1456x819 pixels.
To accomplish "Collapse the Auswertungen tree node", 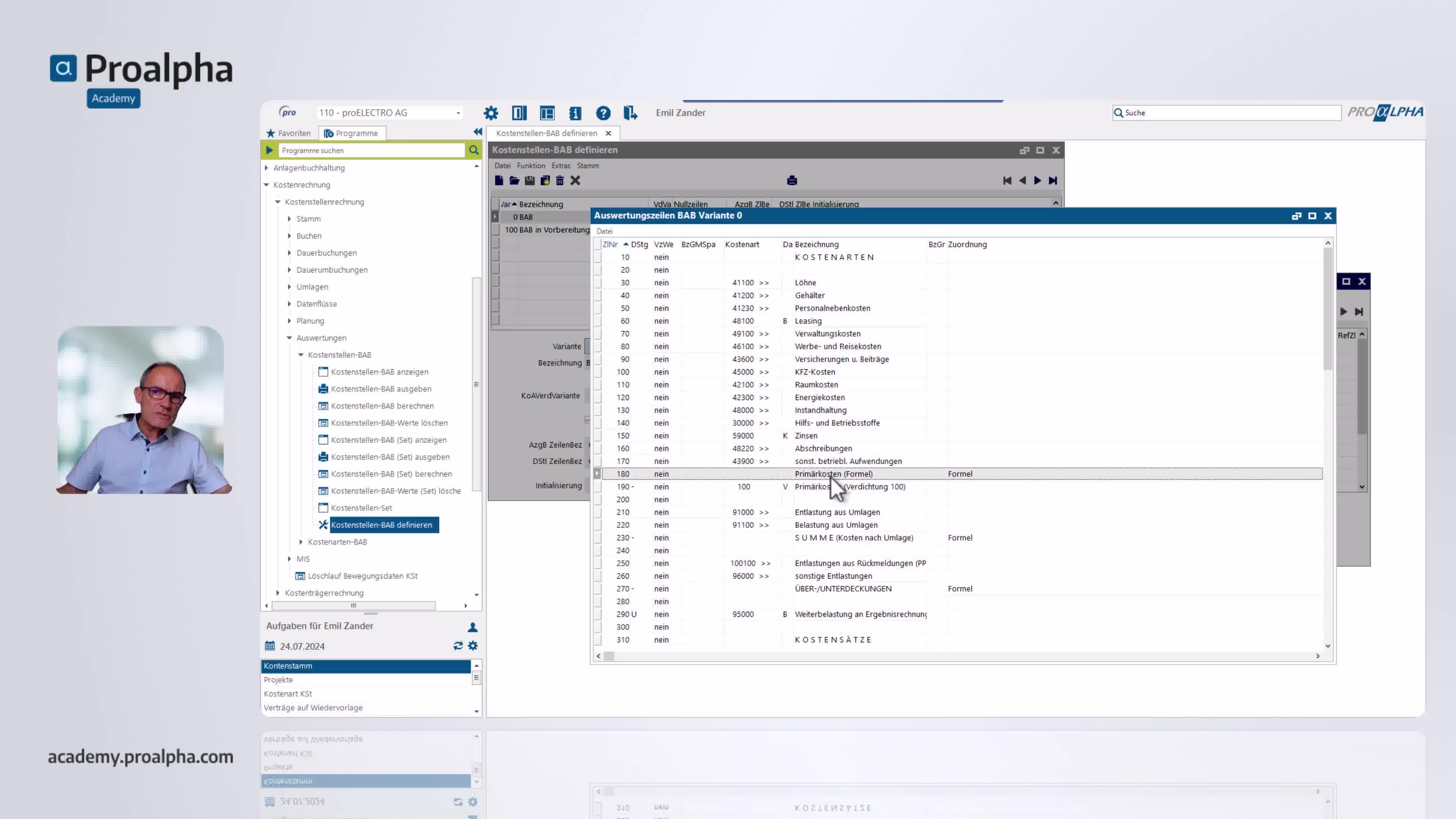I will pos(289,338).
